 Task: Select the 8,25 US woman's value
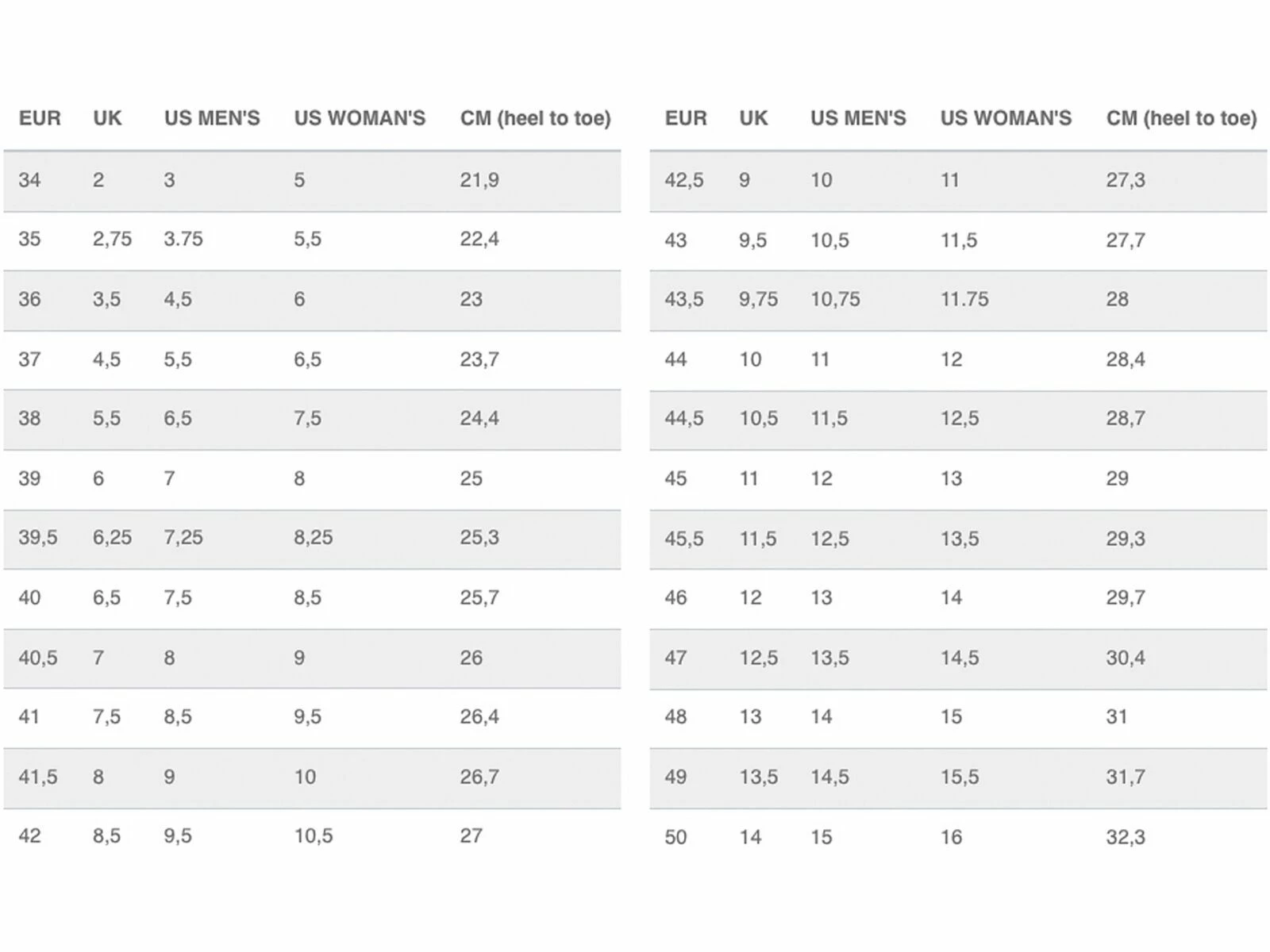point(314,537)
